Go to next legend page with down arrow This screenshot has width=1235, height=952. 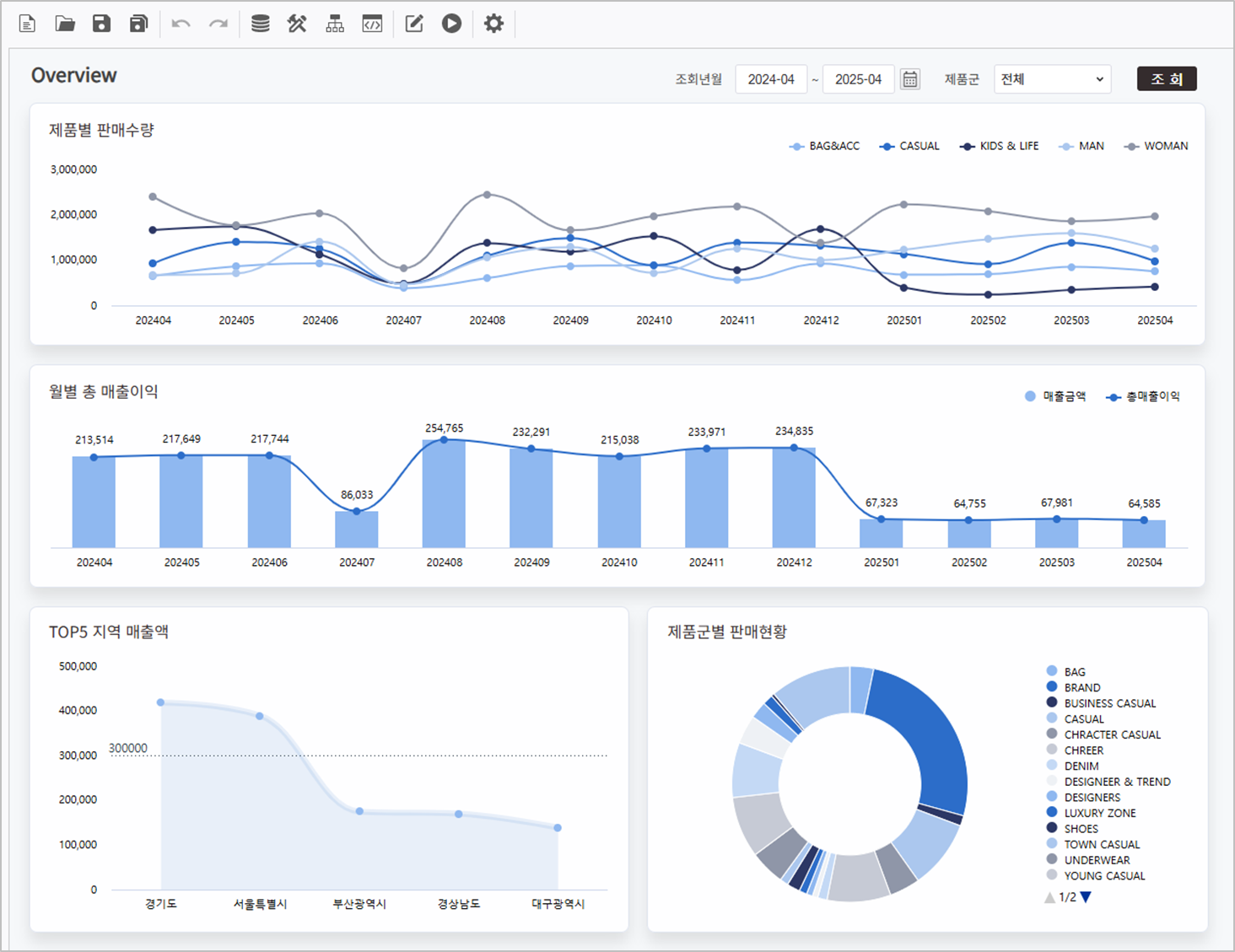pyautogui.click(x=1086, y=897)
